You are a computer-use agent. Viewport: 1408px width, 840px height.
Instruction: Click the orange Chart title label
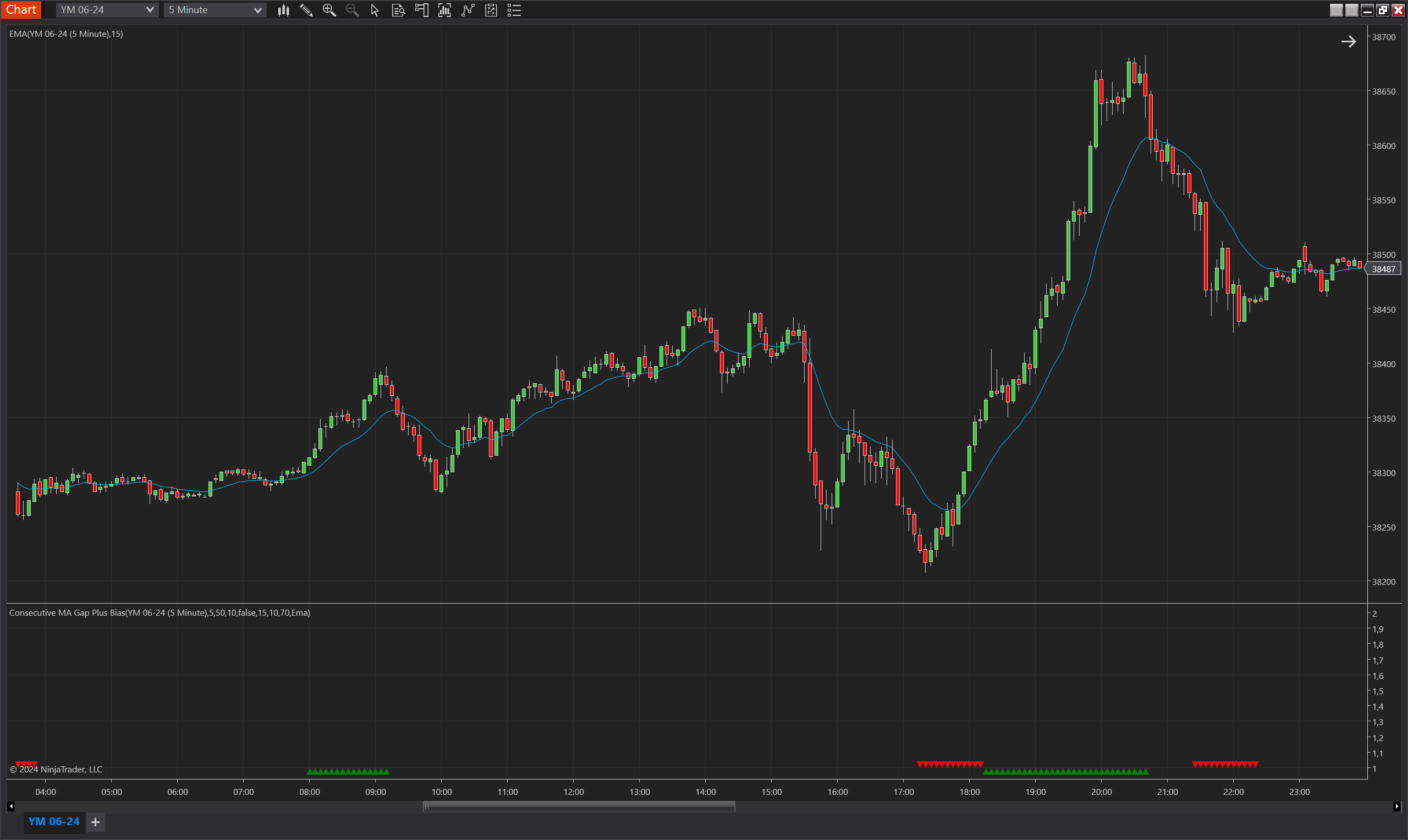tap(21, 10)
